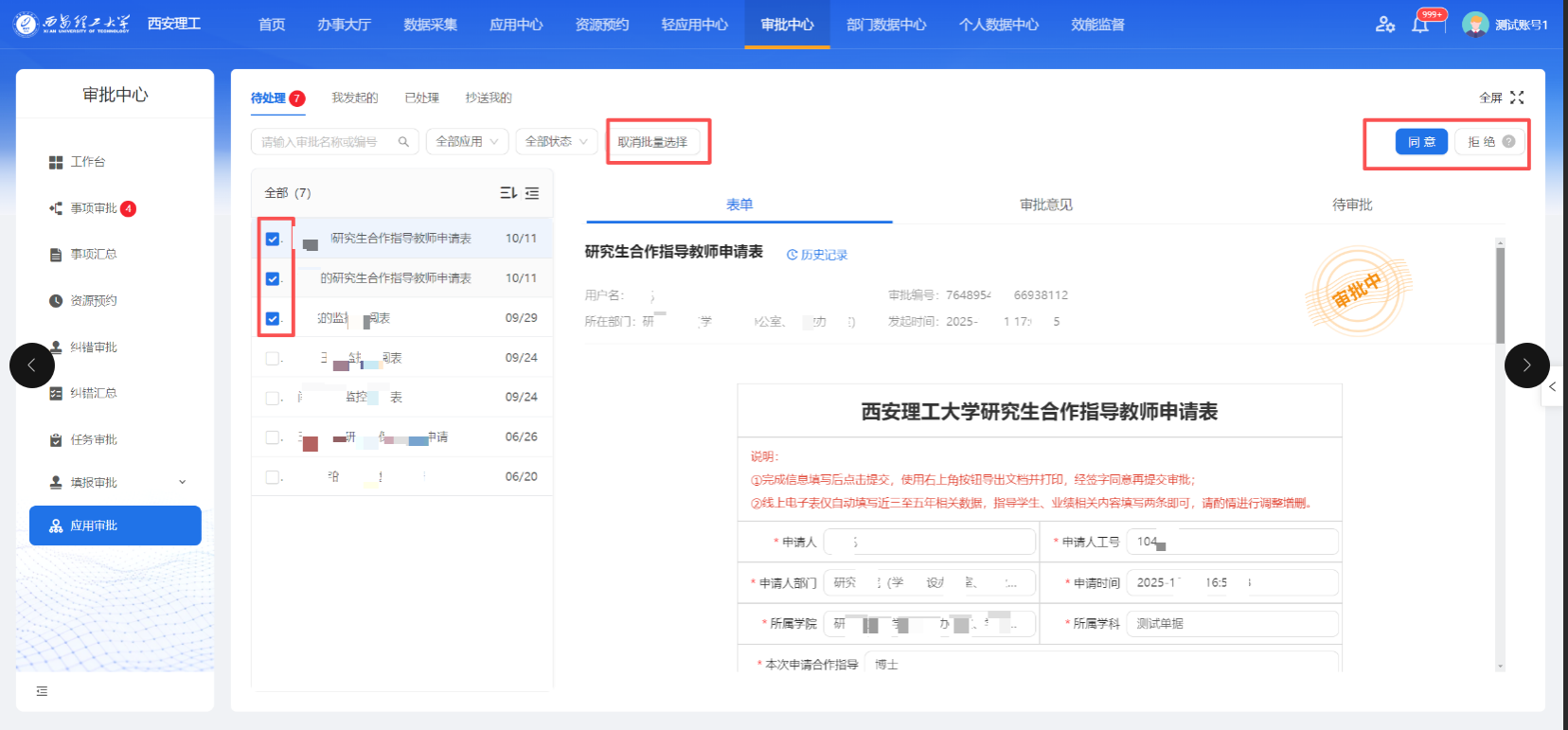The image size is (1568, 730).
Task: Open the 全部状态 dropdown
Action: click(x=556, y=142)
